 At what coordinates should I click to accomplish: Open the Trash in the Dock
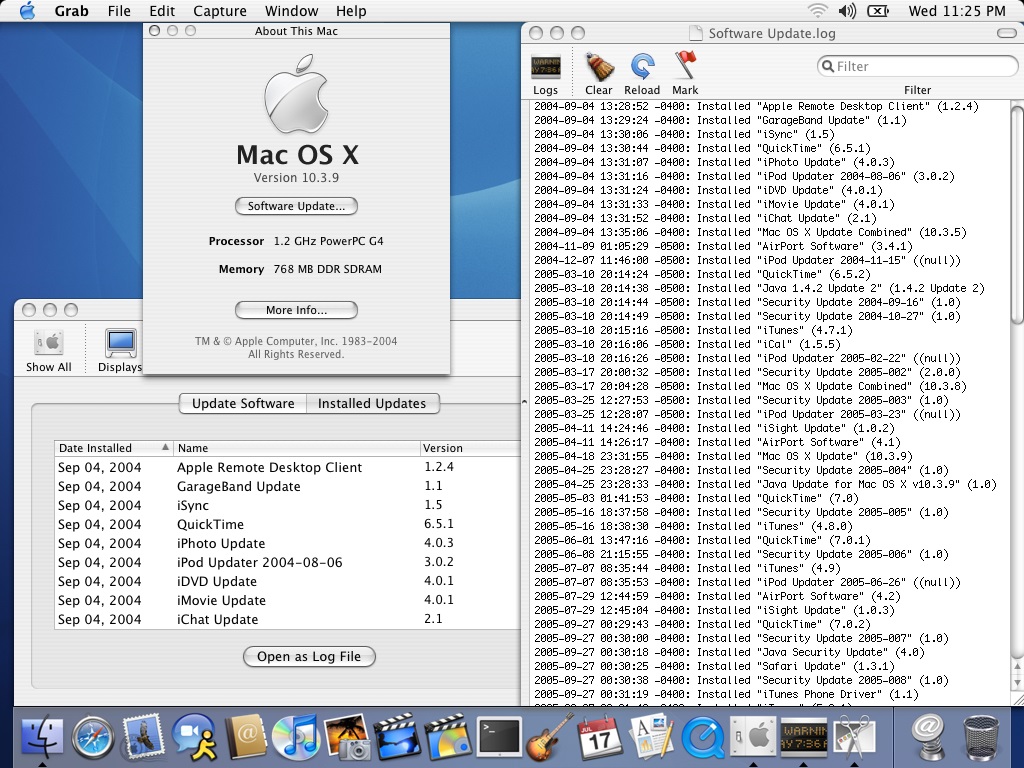[981, 738]
